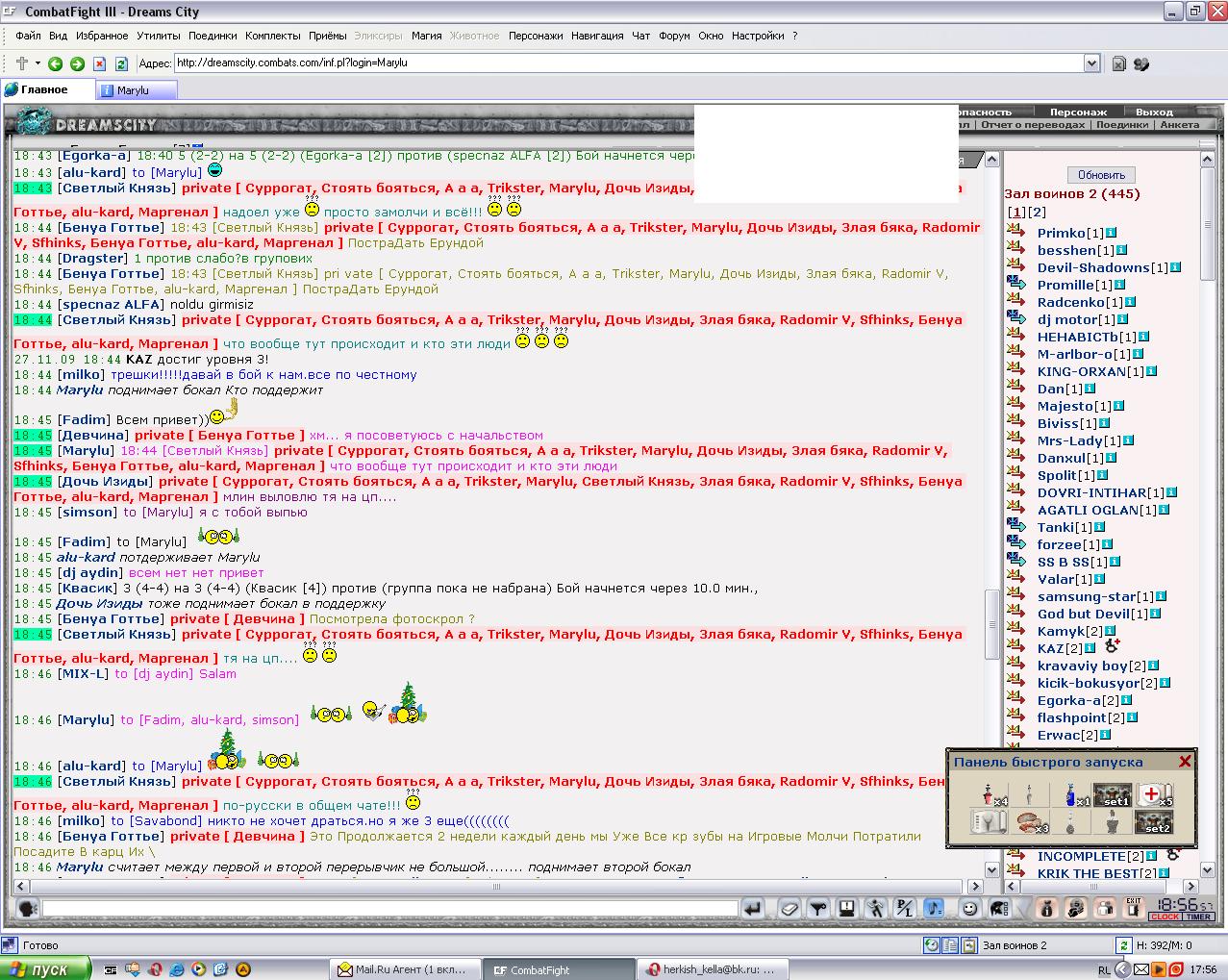Click the smiley emoticon button in chat bar
This screenshot has height=980, width=1228.
(x=970, y=908)
